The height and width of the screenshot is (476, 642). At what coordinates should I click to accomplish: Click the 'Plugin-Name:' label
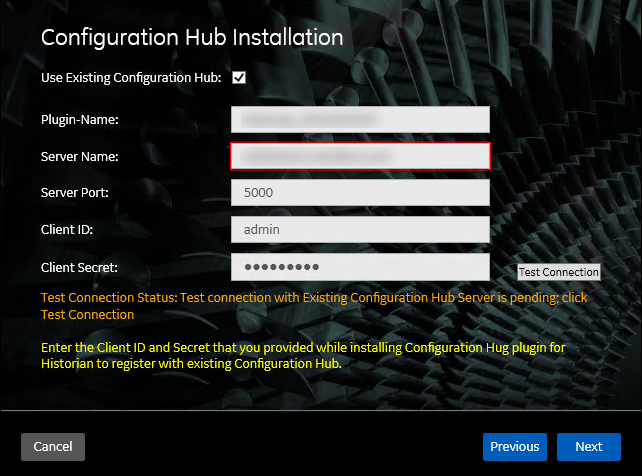pos(80,120)
